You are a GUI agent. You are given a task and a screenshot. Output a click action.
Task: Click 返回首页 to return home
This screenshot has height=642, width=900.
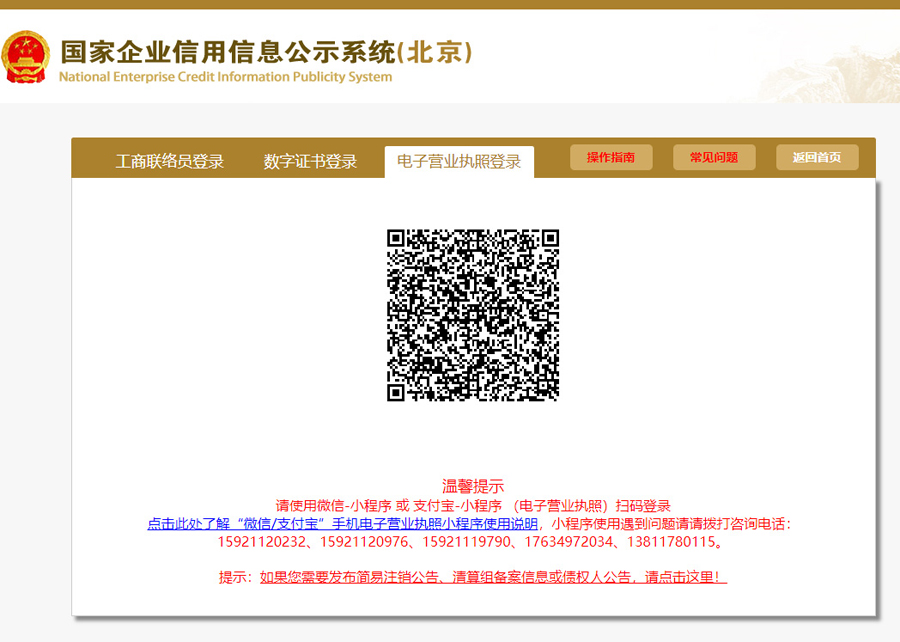(x=817, y=157)
